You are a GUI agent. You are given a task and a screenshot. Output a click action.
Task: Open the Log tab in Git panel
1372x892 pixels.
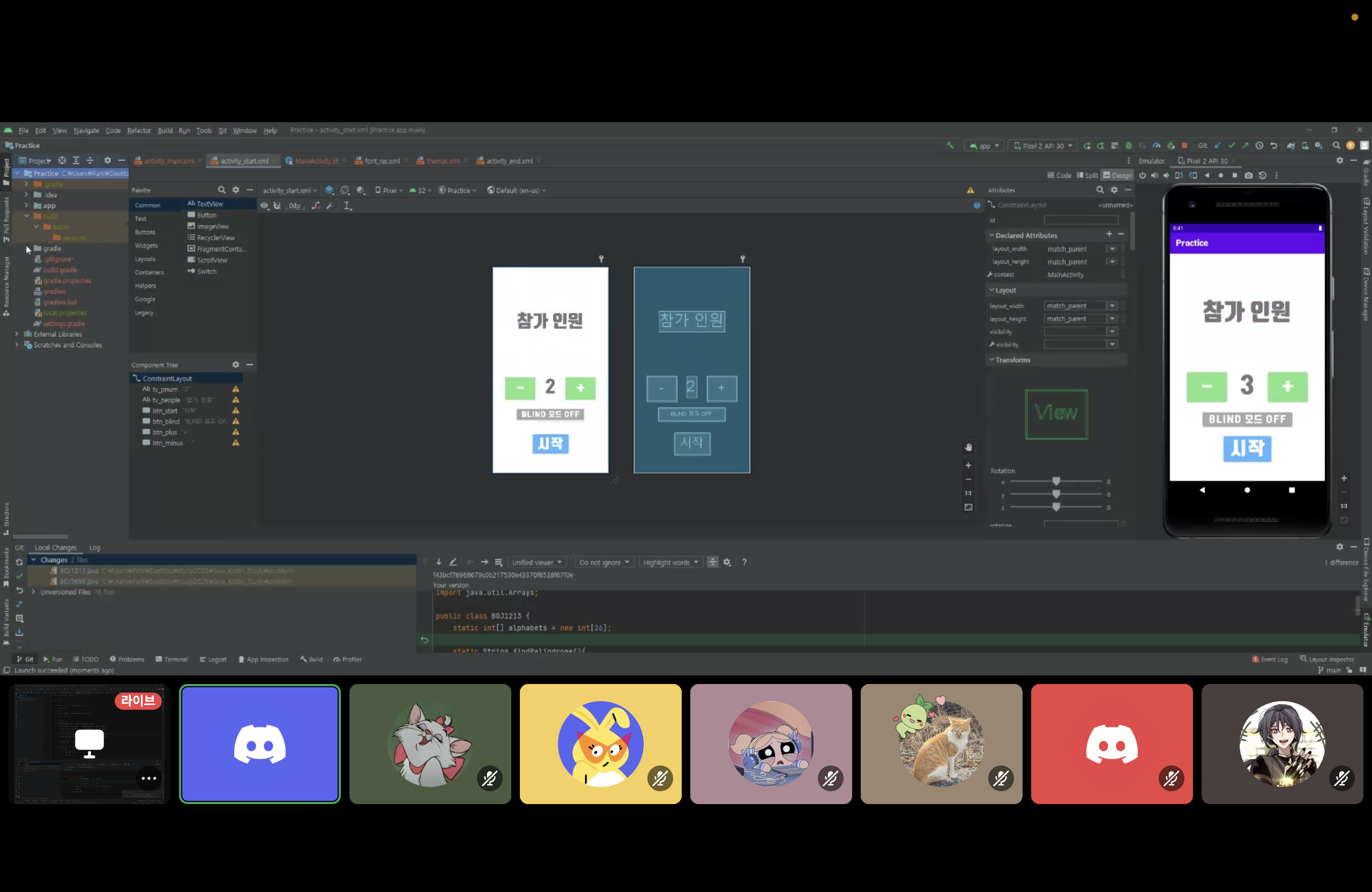click(x=94, y=548)
